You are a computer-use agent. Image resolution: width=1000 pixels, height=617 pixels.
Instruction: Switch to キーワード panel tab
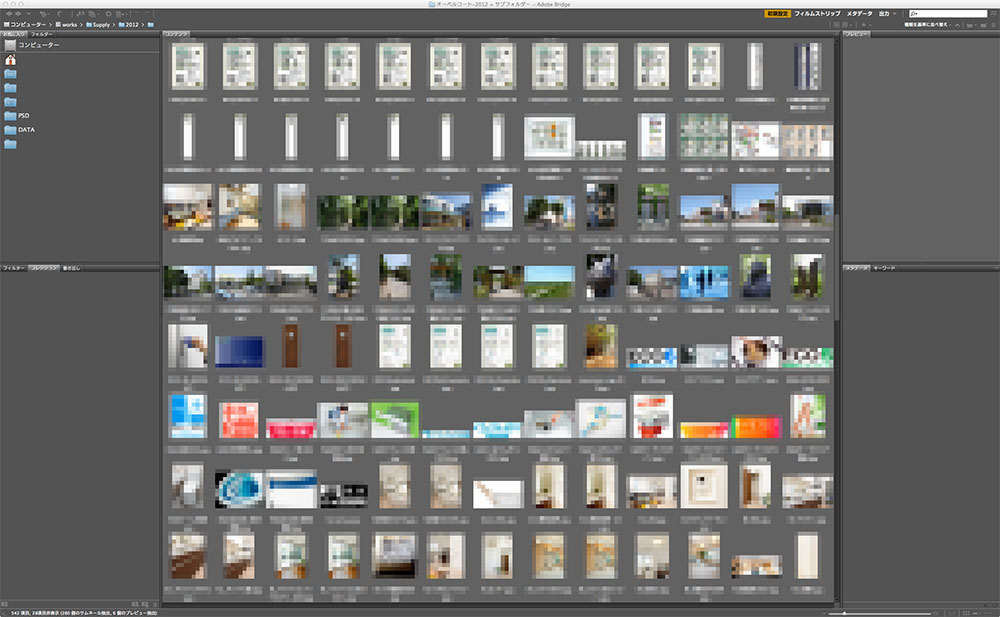click(x=884, y=268)
